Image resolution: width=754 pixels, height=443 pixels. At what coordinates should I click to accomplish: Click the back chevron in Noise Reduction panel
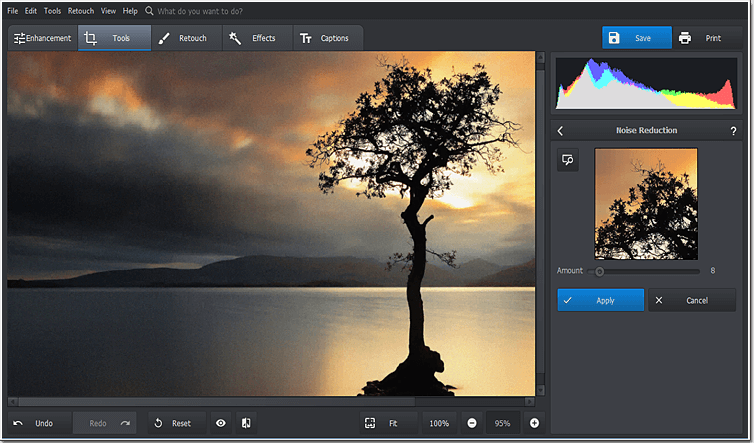pos(560,130)
